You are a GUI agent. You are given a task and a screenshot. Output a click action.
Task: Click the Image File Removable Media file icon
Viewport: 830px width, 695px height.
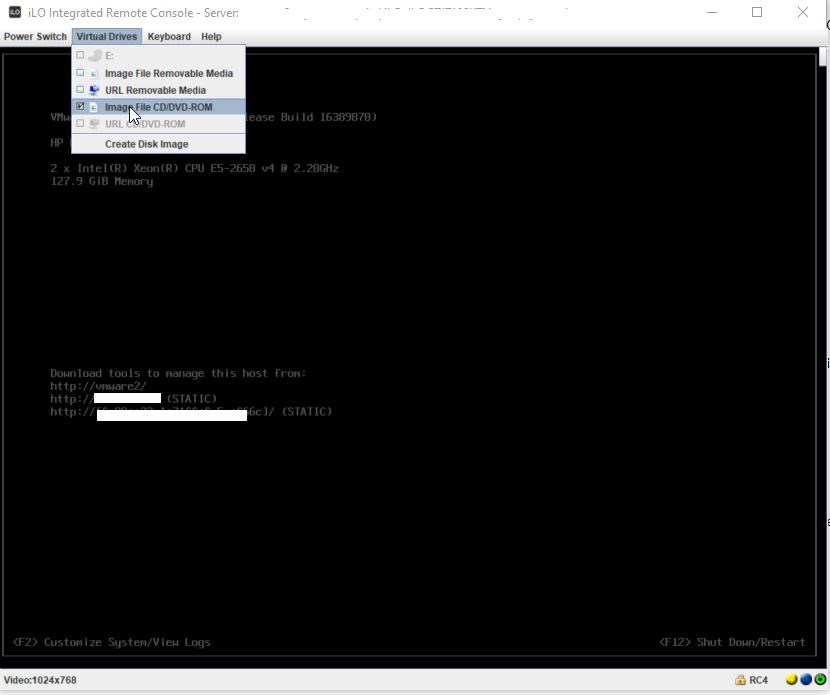point(94,73)
